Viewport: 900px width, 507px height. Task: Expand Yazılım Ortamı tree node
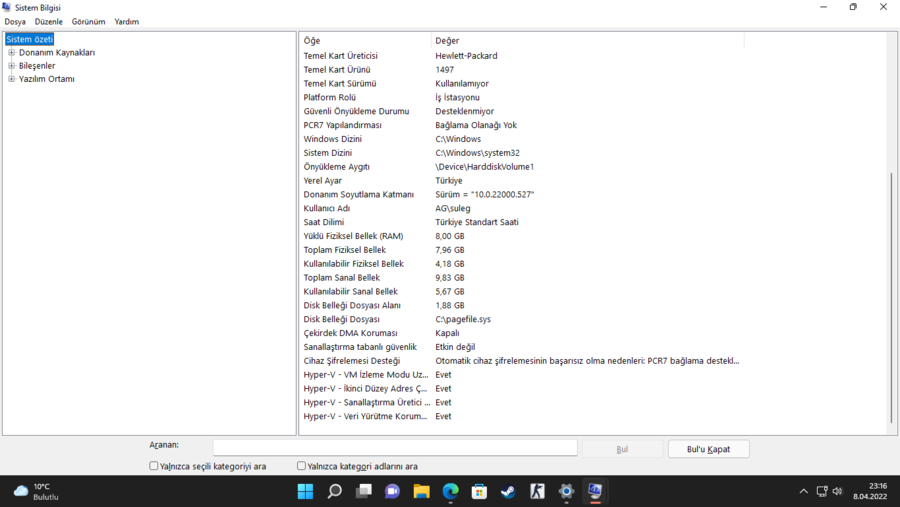pyautogui.click(x=11, y=79)
